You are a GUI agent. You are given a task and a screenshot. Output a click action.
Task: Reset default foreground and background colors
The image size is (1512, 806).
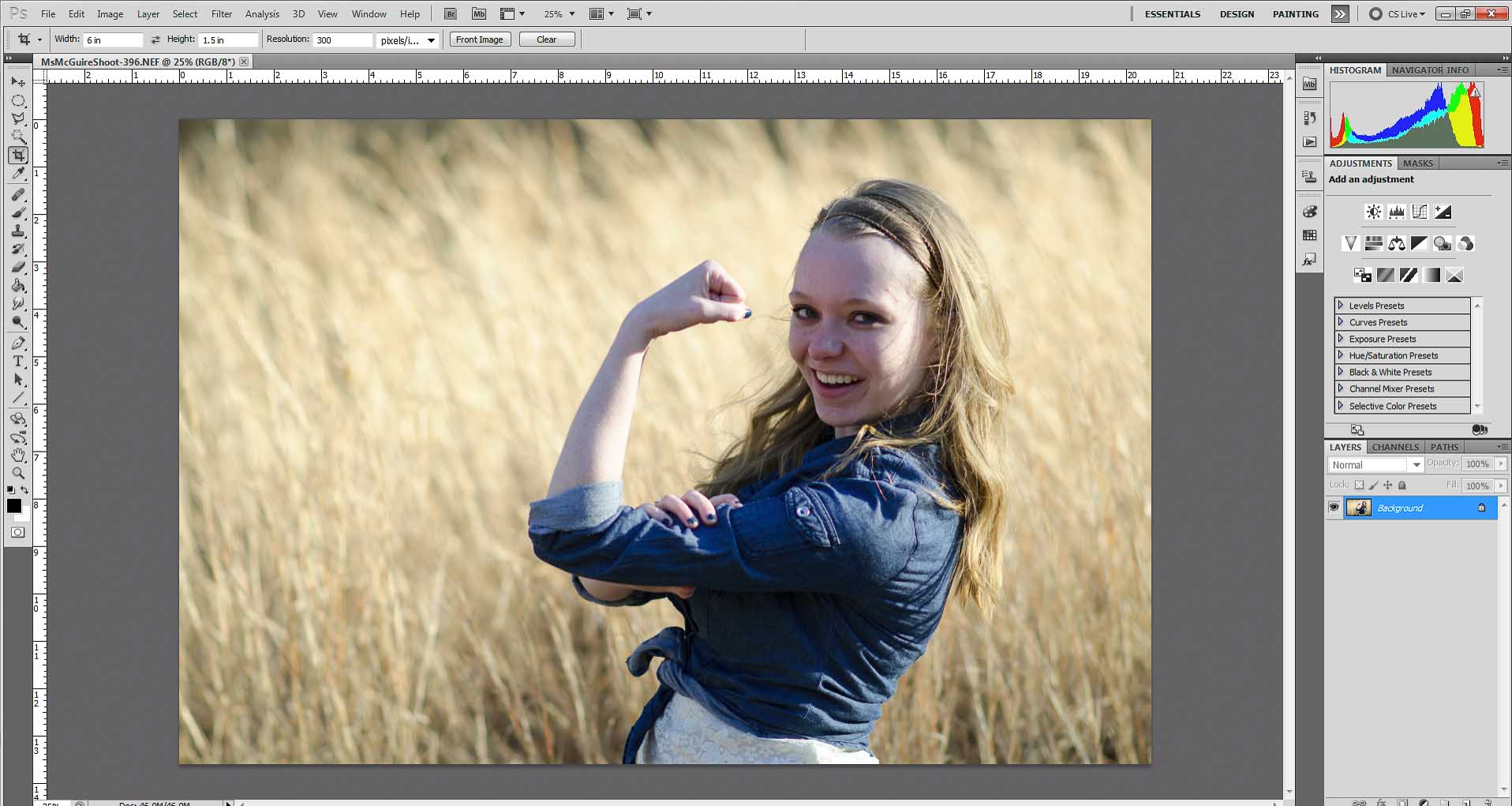coord(11,490)
